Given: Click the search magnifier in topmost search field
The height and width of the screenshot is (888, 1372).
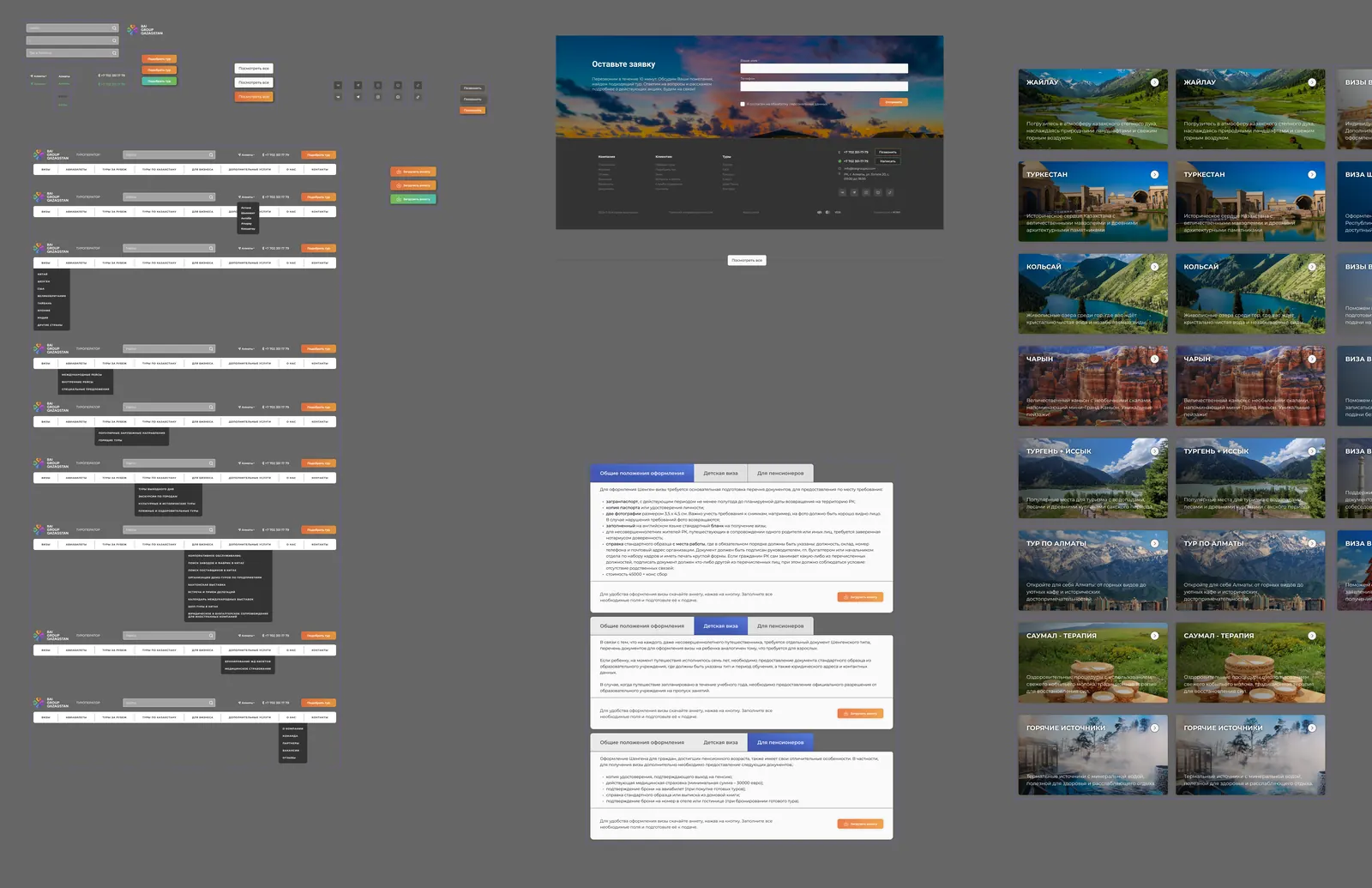Looking at the screenshot, I should pyautogui.click(x=114, y=28).
